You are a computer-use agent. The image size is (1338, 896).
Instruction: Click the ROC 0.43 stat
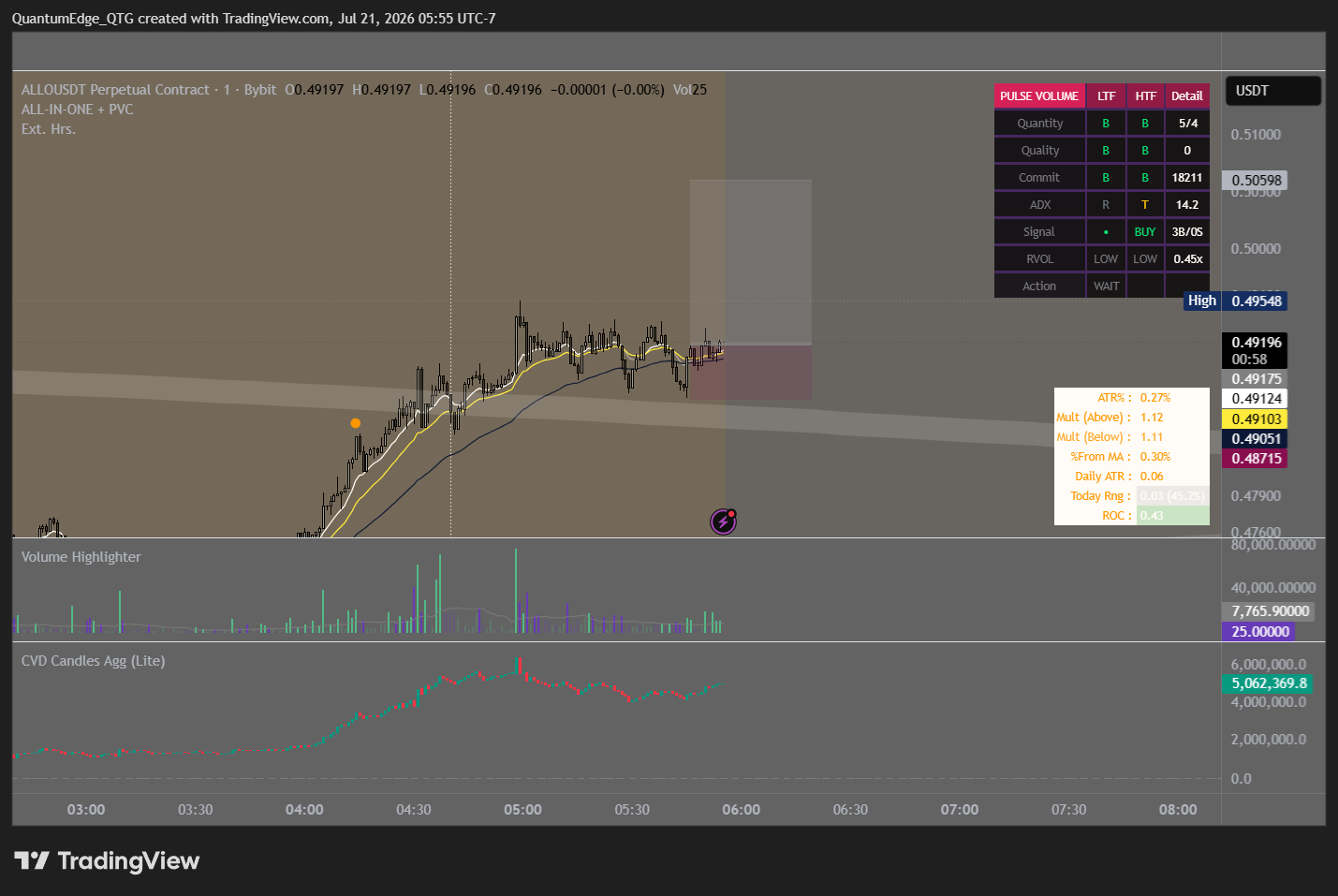coord(1132,516)
